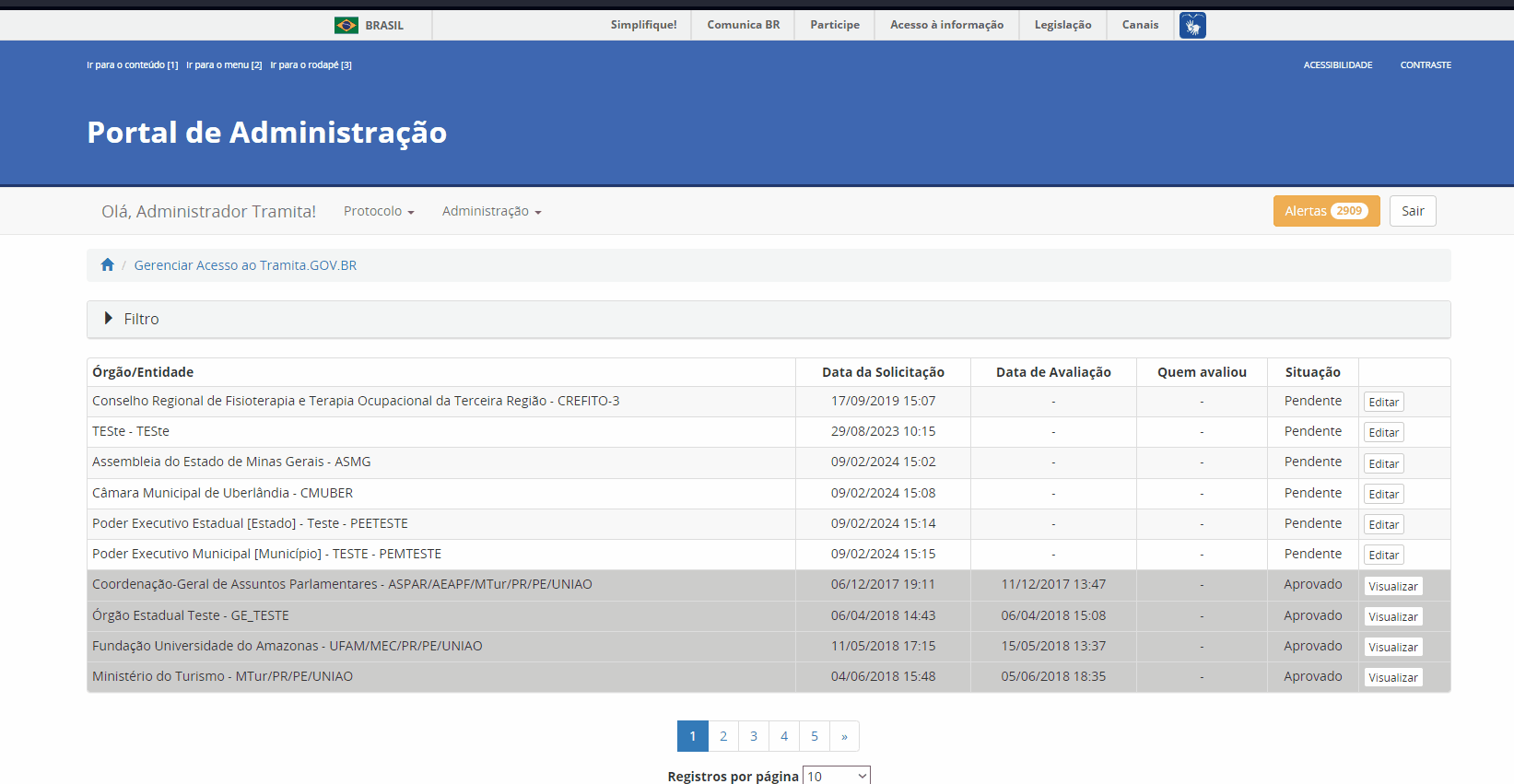
Task: Open Acesso à informação top bar link
Action: [946, 25]
